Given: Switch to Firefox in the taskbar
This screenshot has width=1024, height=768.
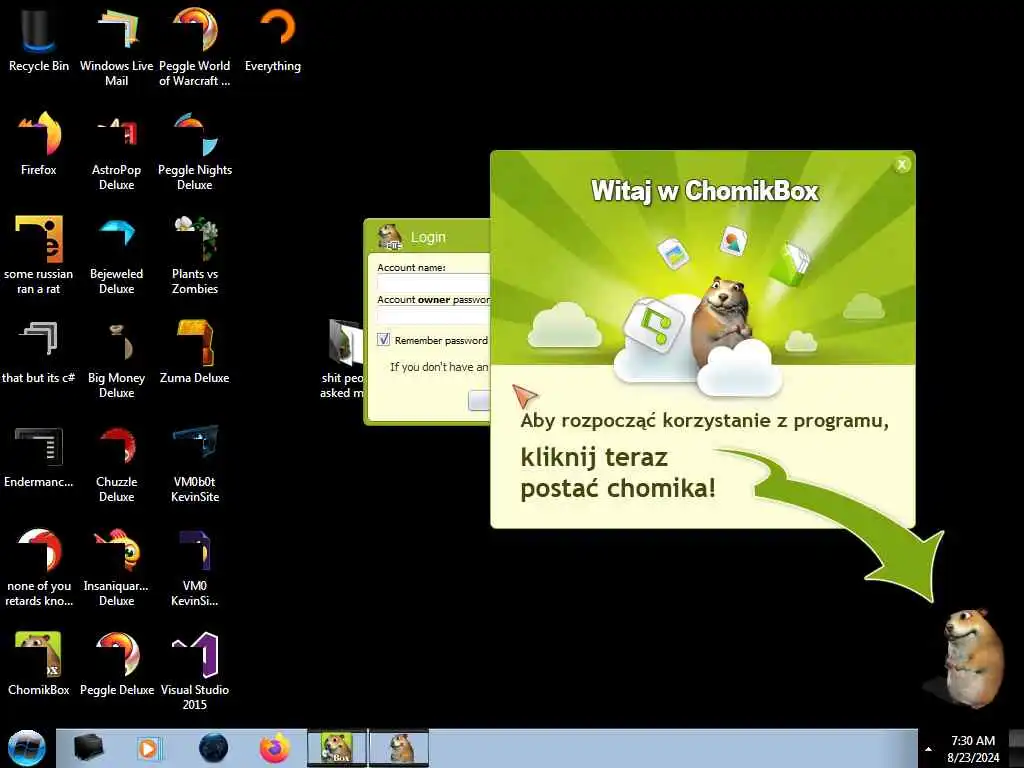Looking at the screenshot, I should [x=275, y=748].
